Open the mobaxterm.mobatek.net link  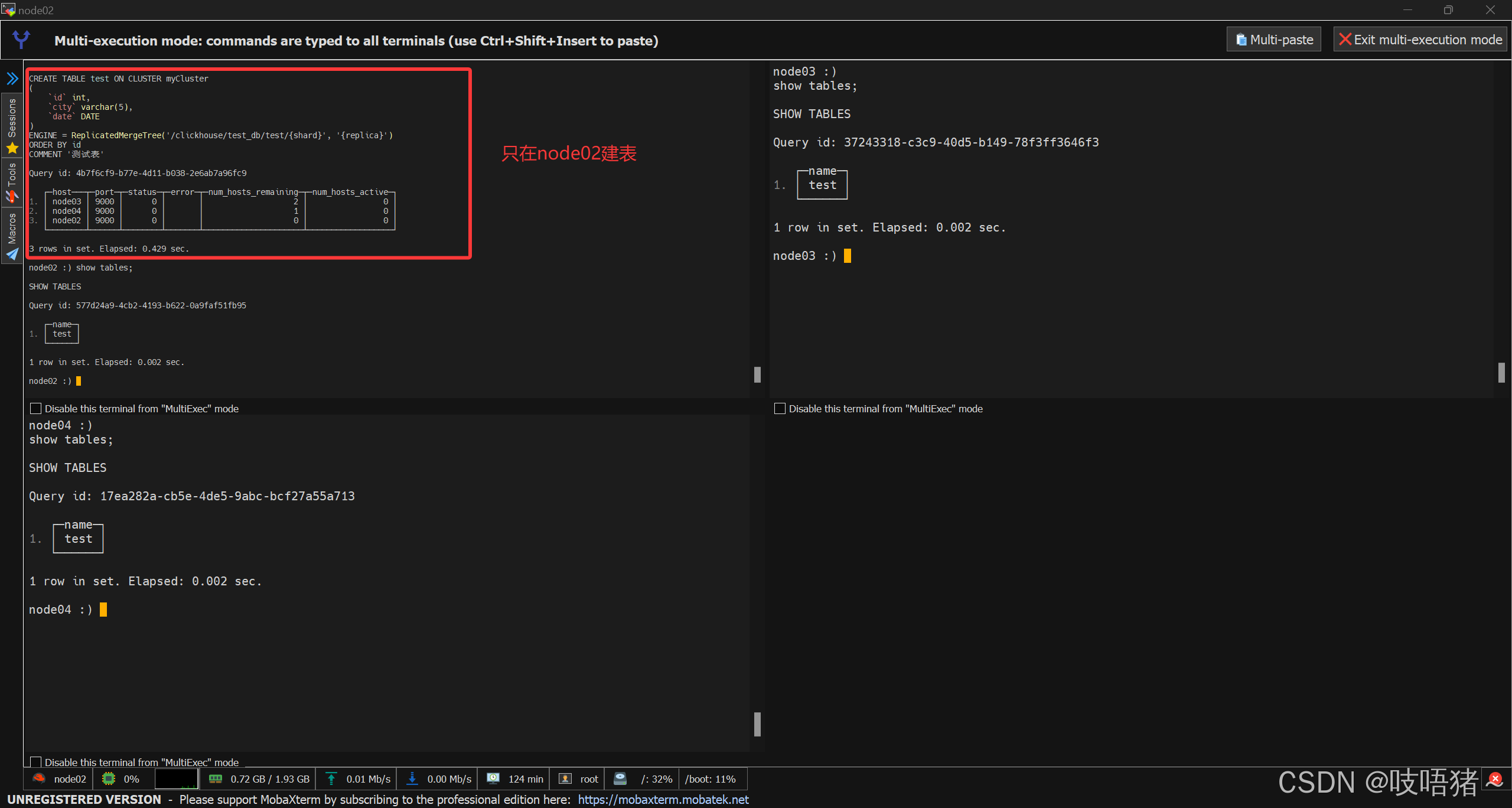pyautogui.click(x=663, y=799)
